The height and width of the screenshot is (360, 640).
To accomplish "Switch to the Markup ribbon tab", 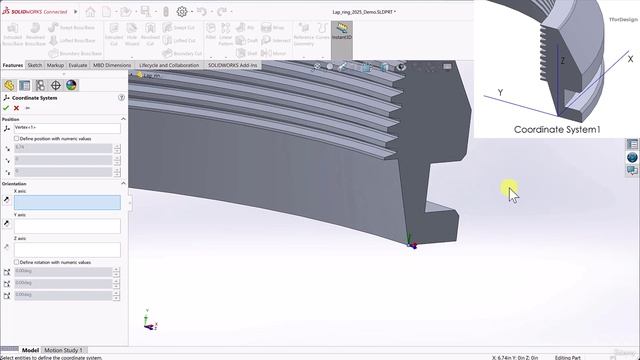I will [x=55, y=65].
